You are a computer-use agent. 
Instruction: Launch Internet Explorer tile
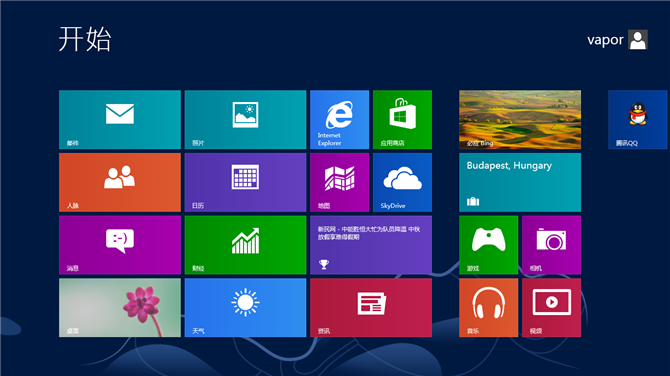[x=339, y=119]
